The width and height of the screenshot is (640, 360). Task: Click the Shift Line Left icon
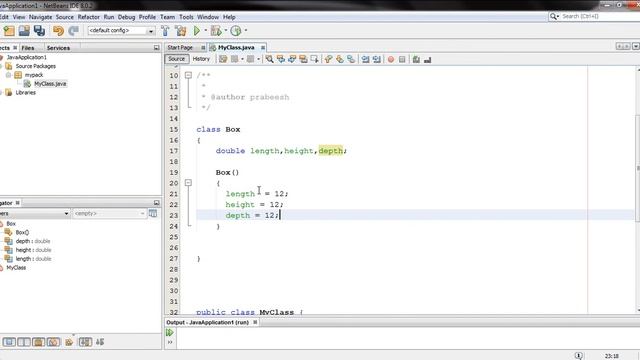tap(365, 59)
